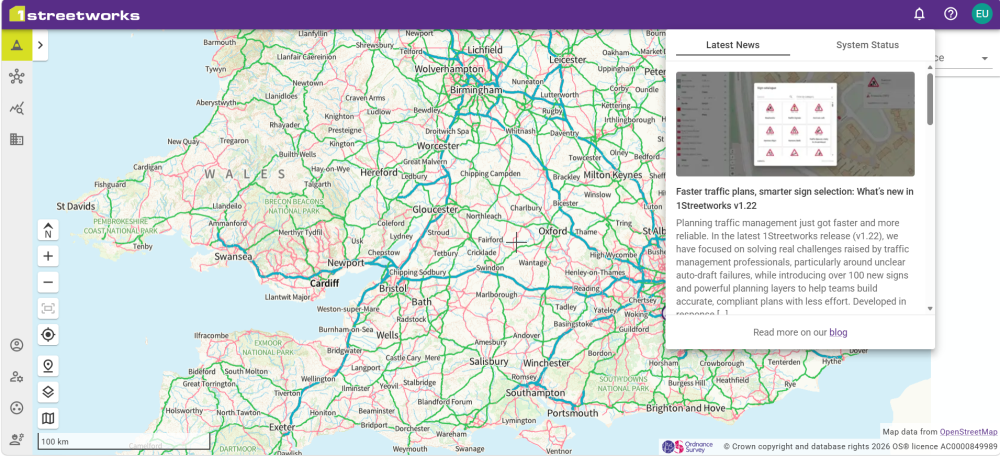Click the Hereford label on the map
The height and width of the screenshot is (456, 1000).
[x=379, y=172]
